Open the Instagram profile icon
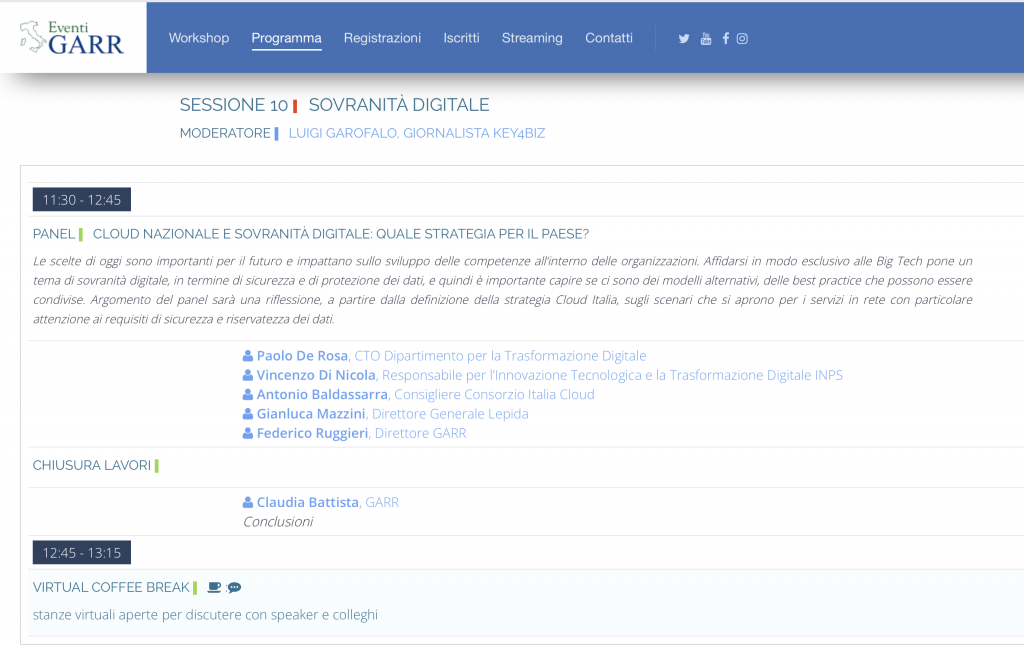The width and height of the screenshot is (1024, 645). pyautogui.click(x=742, y=39)
